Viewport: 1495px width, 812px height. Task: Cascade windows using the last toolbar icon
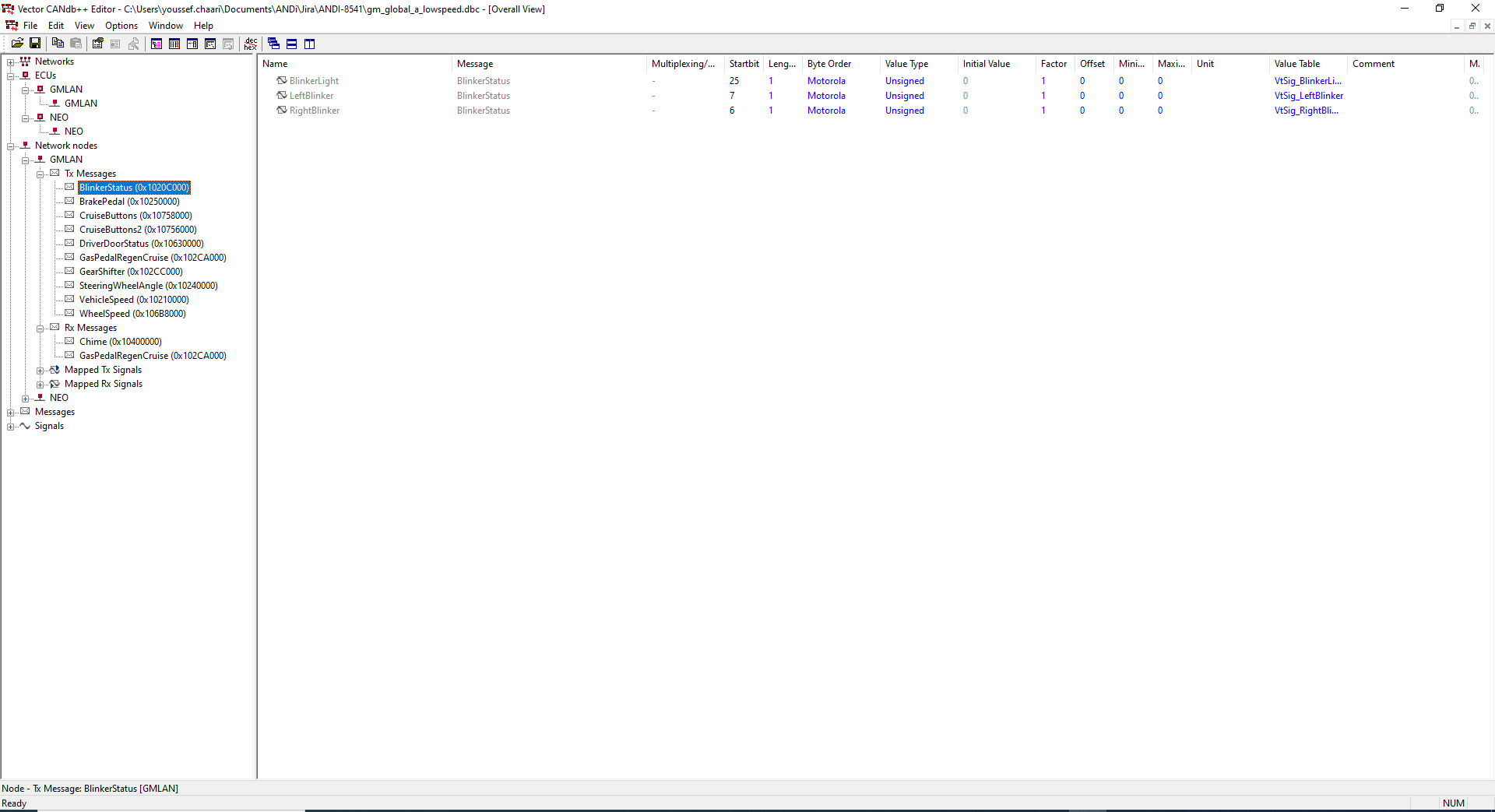tap(273, 44)
